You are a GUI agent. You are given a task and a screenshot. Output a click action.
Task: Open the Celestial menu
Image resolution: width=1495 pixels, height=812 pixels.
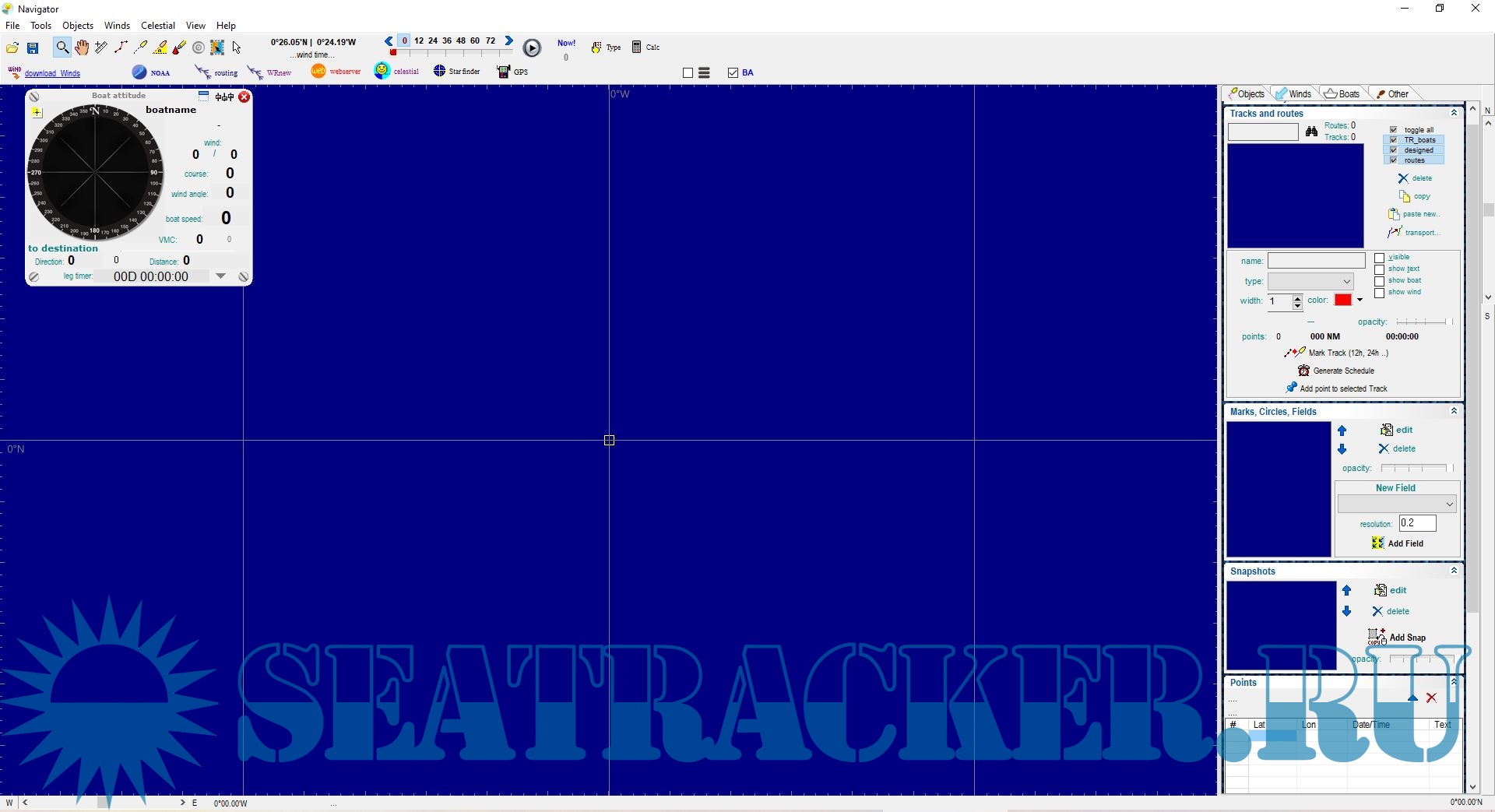pos(157,26)
